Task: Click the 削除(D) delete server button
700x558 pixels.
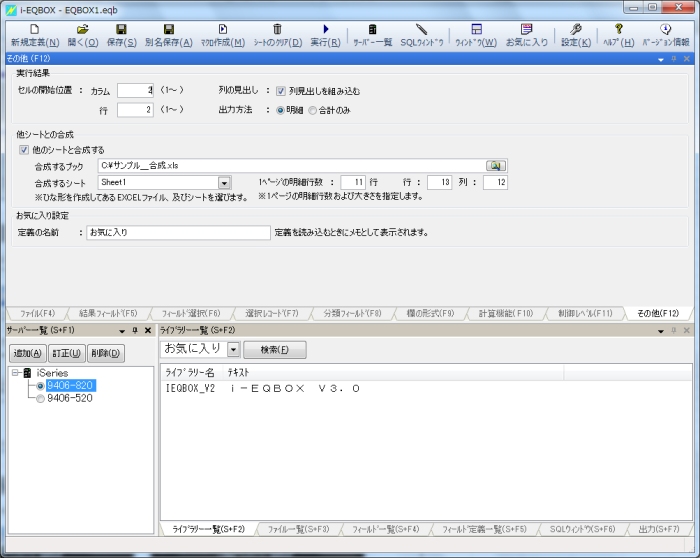Action: (106, 354)
